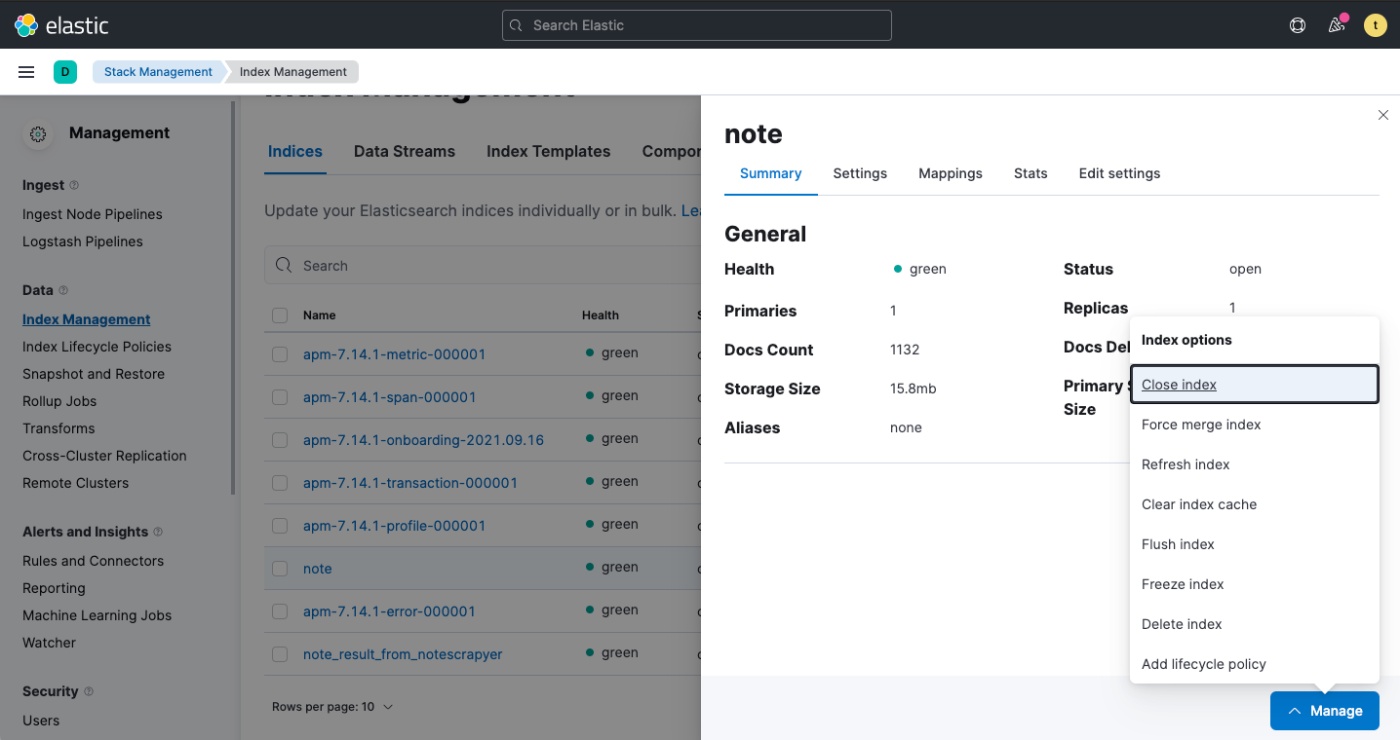Open Snapshot and Restore

point(93,374)
